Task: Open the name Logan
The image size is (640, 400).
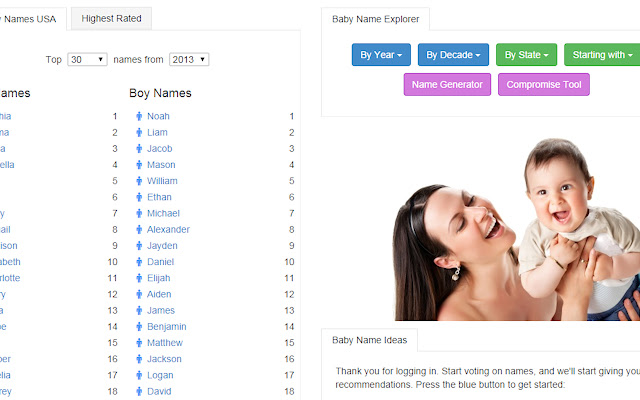Action: (160, 375)
